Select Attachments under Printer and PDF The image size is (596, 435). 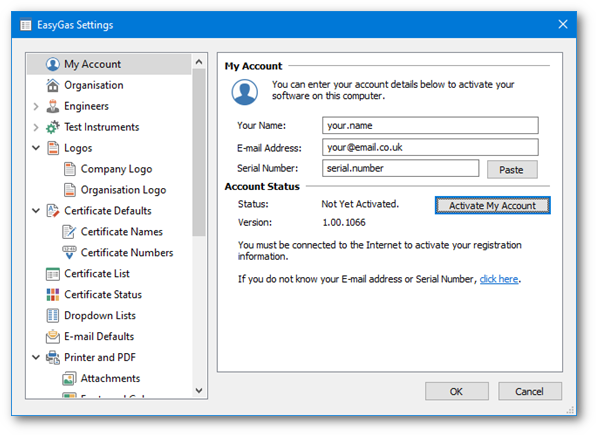(110, 378)
